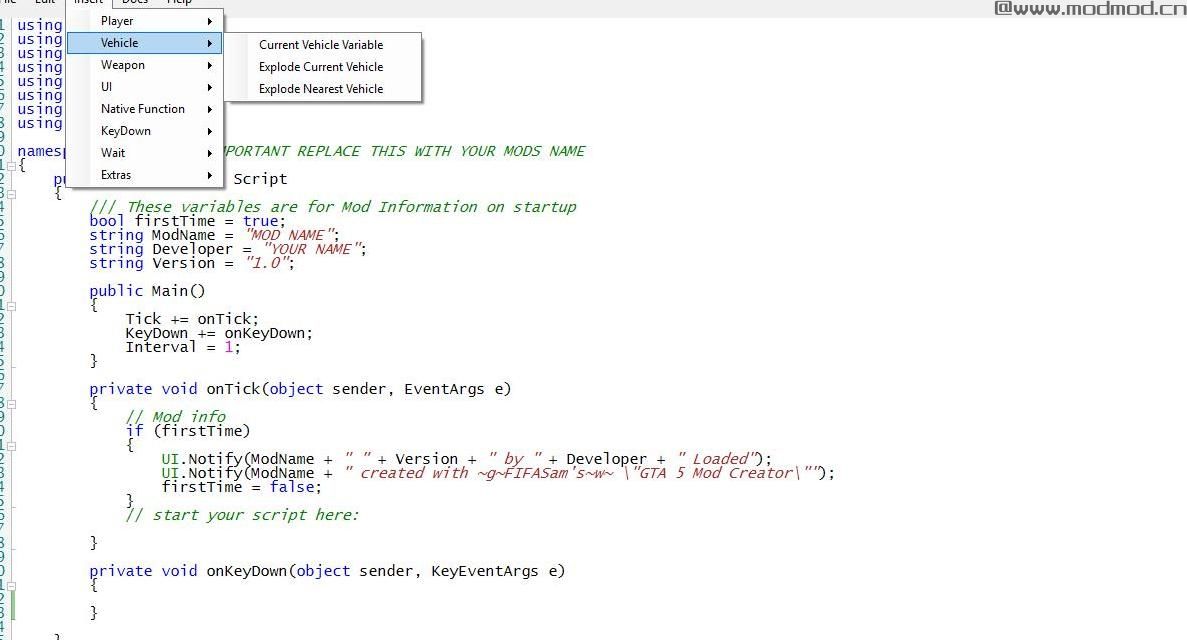Open the Player submenu
Viewport: 1187px width, 640px height.
point(117,21)
